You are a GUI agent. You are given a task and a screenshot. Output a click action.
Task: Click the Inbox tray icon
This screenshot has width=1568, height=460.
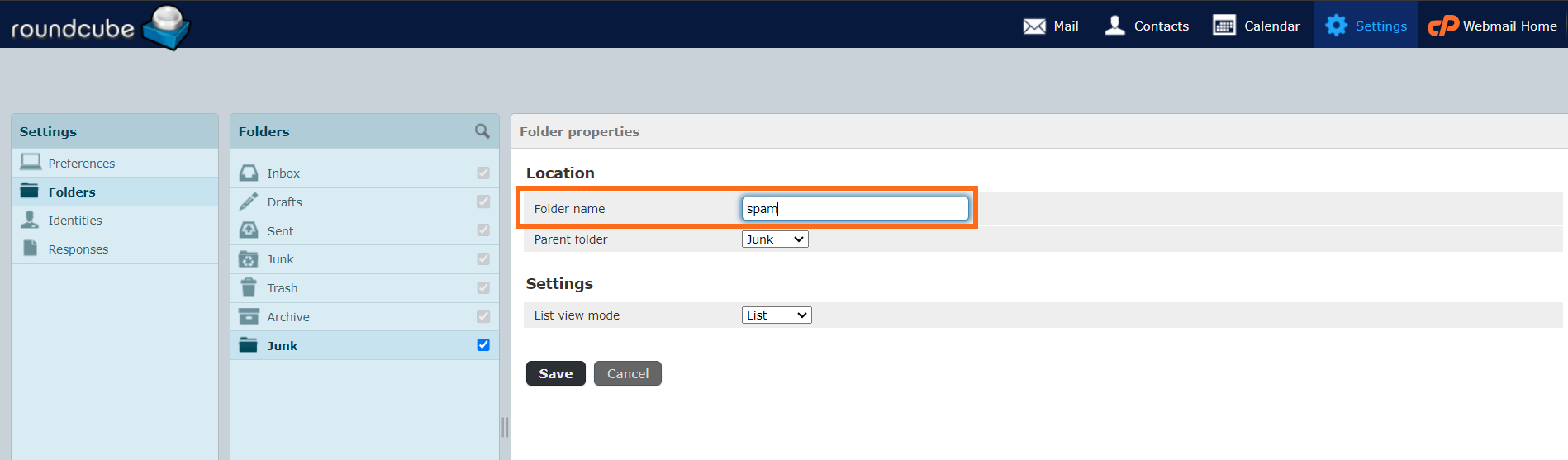(x=249, y=173)
